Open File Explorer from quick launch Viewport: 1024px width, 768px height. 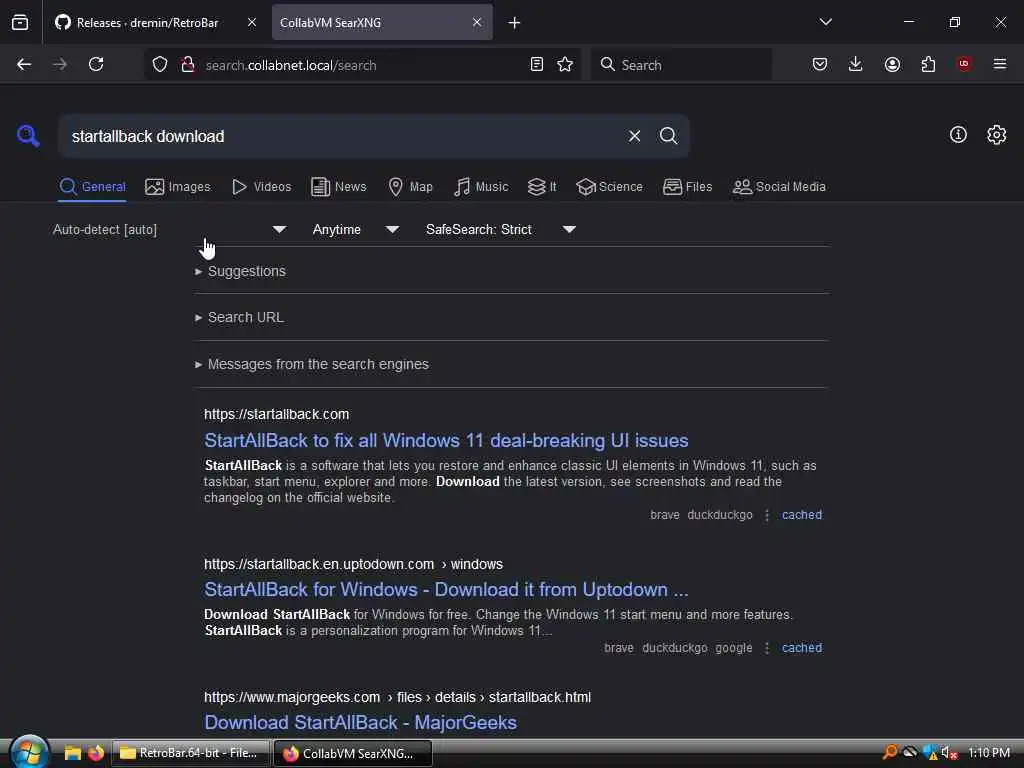click(72, 754)
